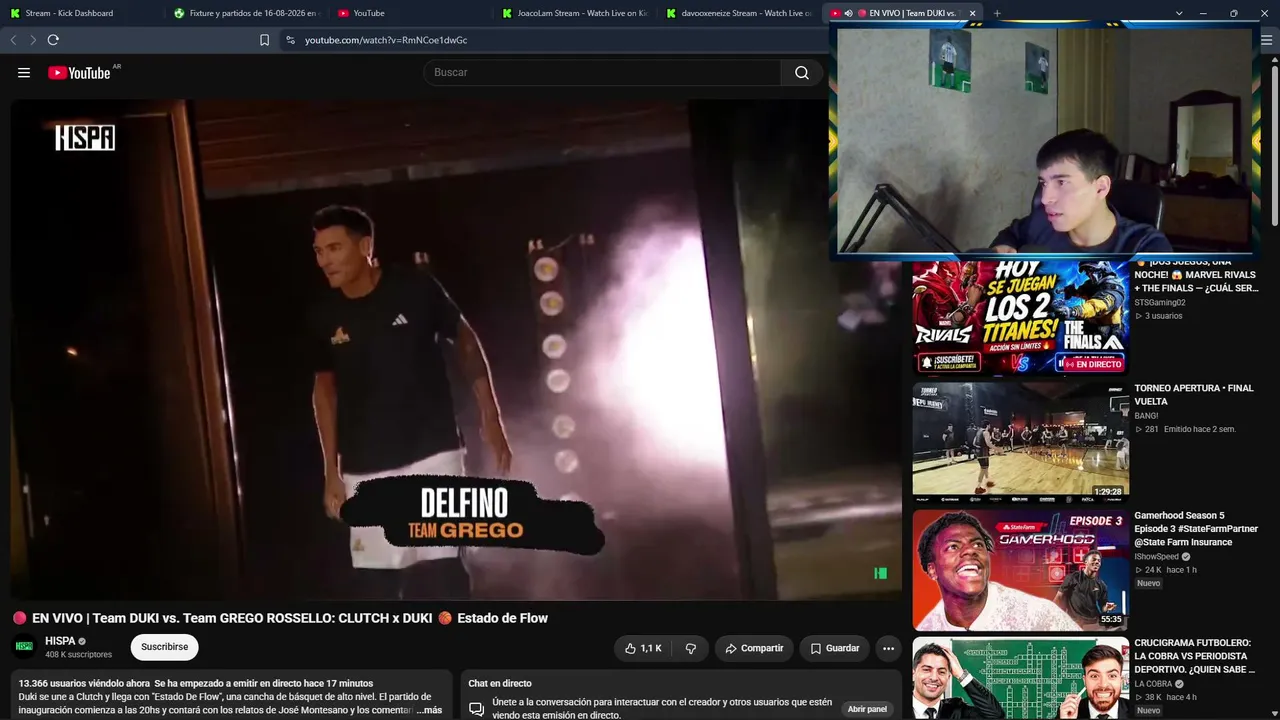
Task: Open the Crucigrama Futbolero video thumbnail
Action: (1020, 678)
